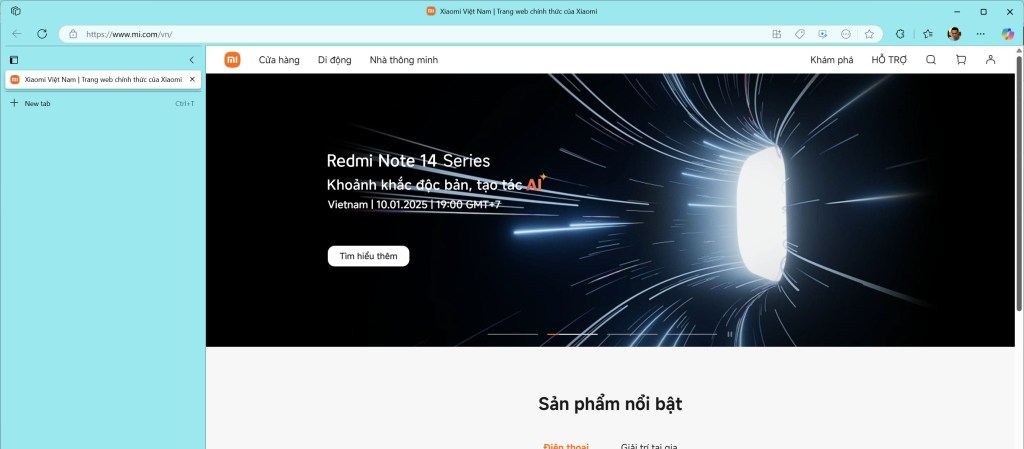Click the video enhance icon in address bar
Viewport: 1024px width, 449px height.
click(x=823, y=34)
